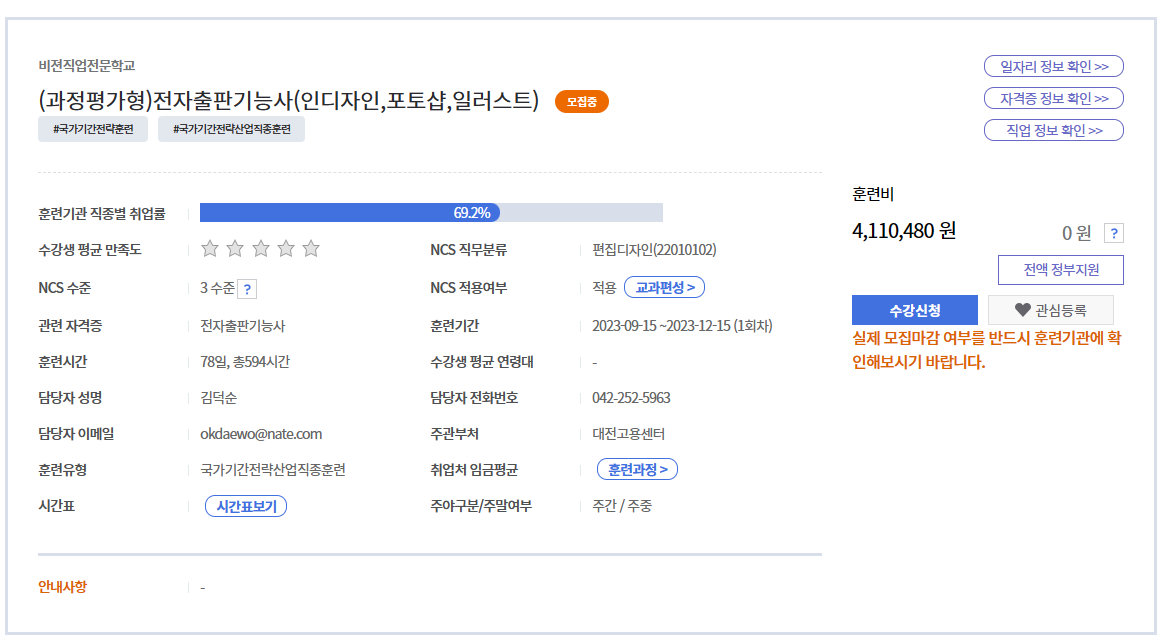Click the fourth satisfaction rating star
Image resolution: width=1170 pixels, height=639 pixels.
pos(286,249)
